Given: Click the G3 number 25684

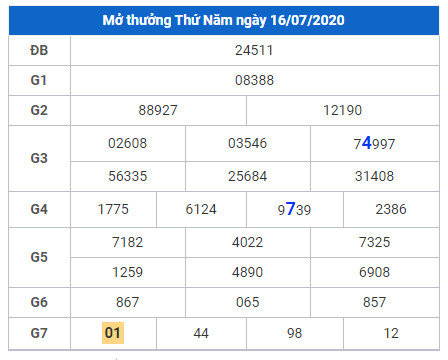Looking at the screenshot, I should (247, 176).
